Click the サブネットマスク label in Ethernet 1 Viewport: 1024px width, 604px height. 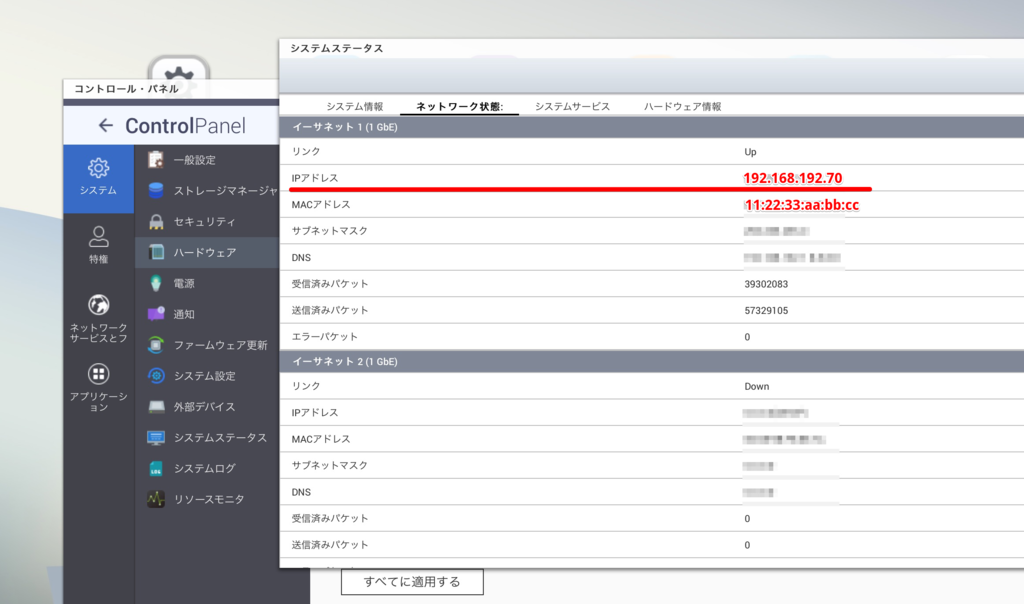pos(330,231)
